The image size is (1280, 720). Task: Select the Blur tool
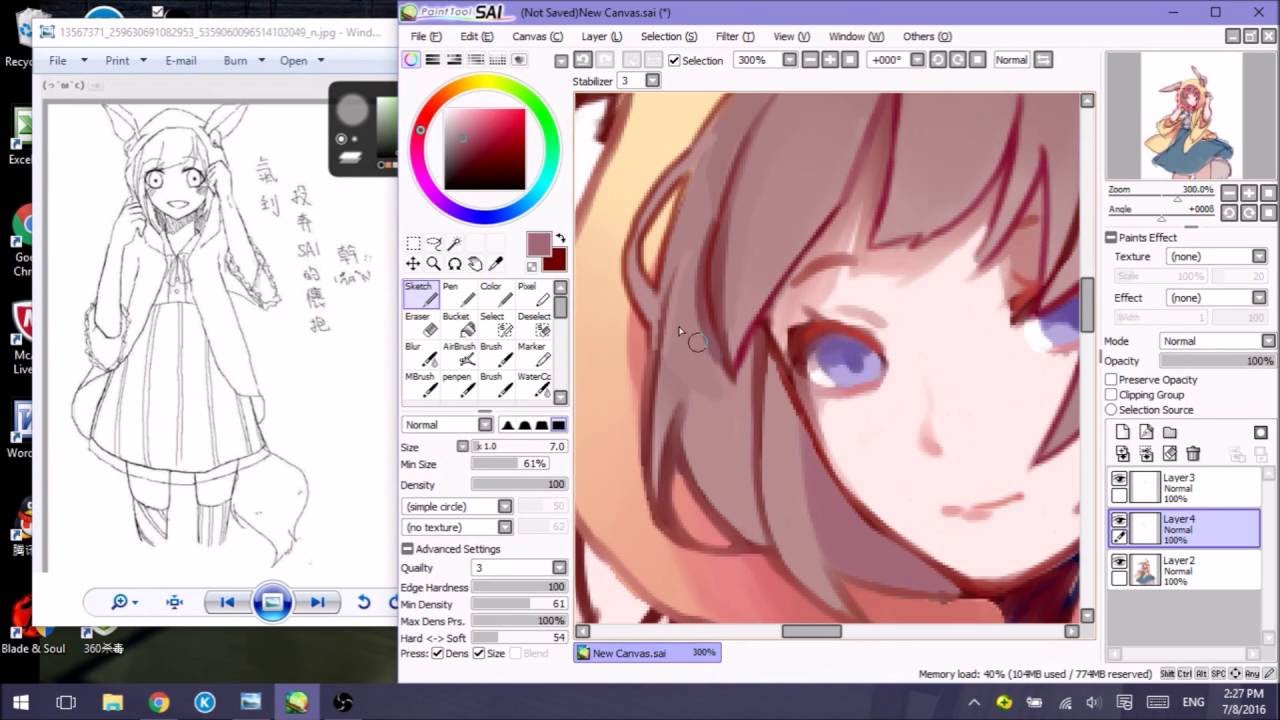click(420, 354)
